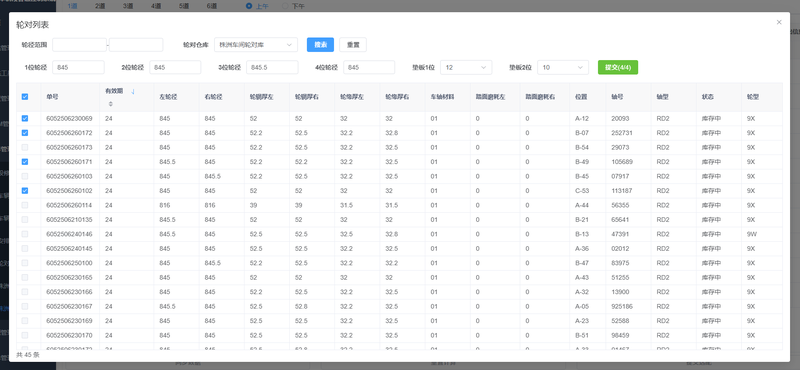
Task: Check the row 6052506260114 checkbox
Action: [25, 205]
